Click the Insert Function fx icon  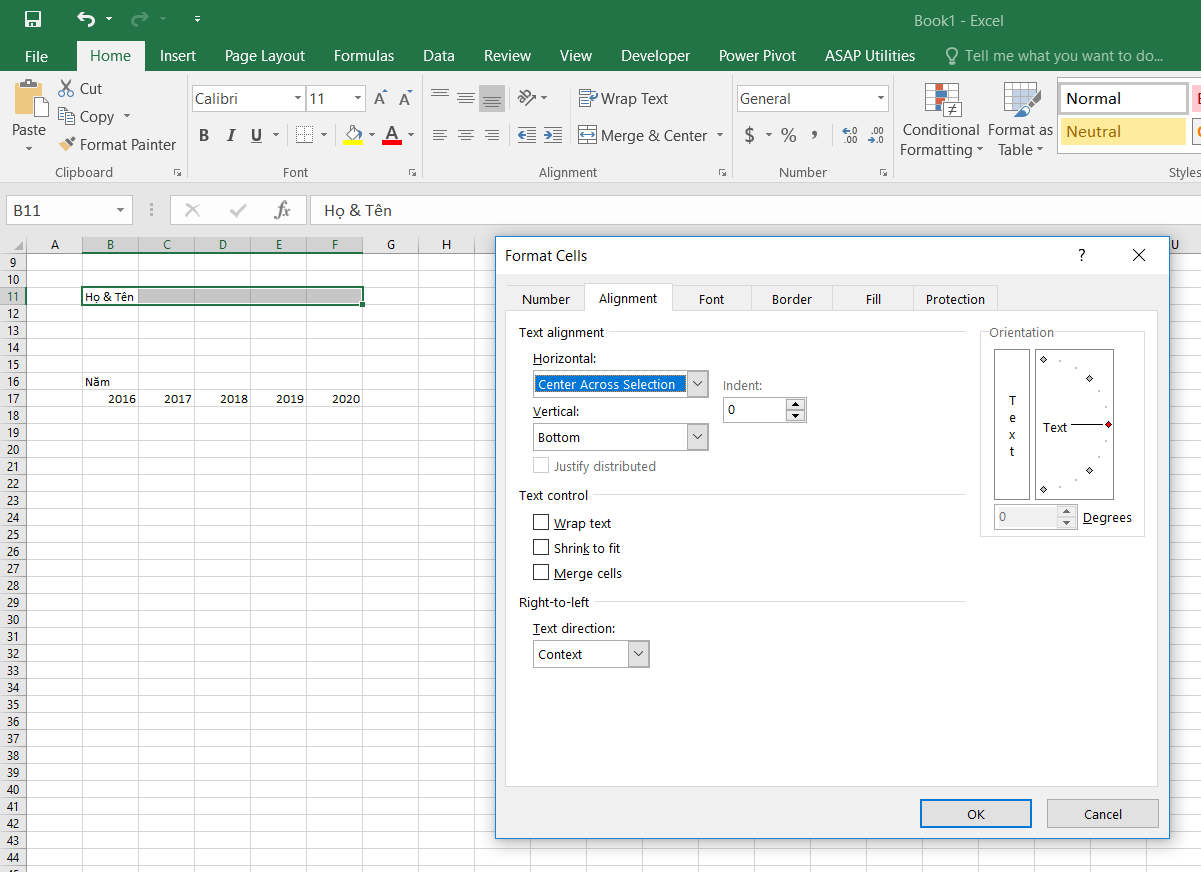[x=283, y=211]
